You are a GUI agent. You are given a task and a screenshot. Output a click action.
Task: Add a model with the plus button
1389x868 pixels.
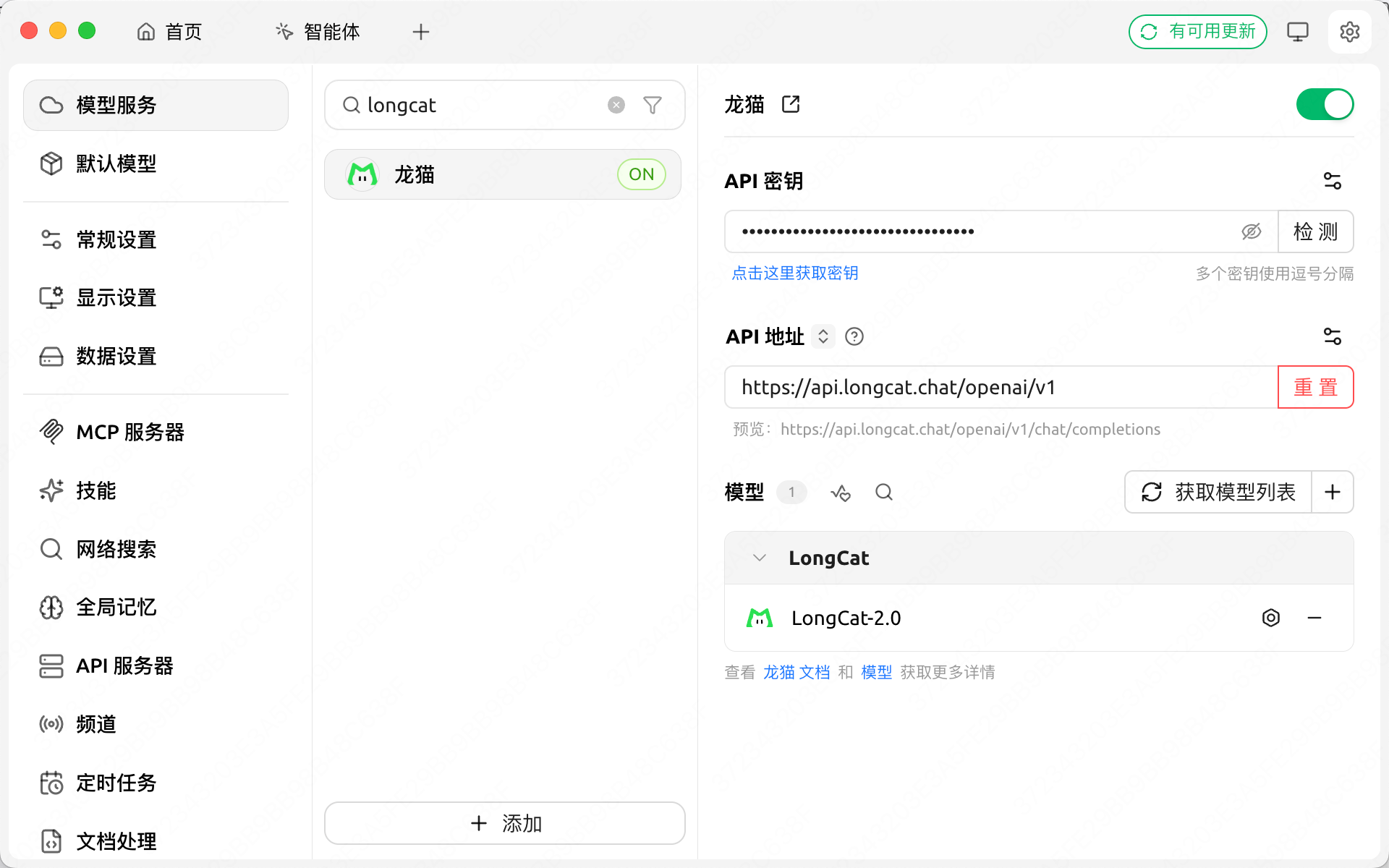click(1333, 492)
